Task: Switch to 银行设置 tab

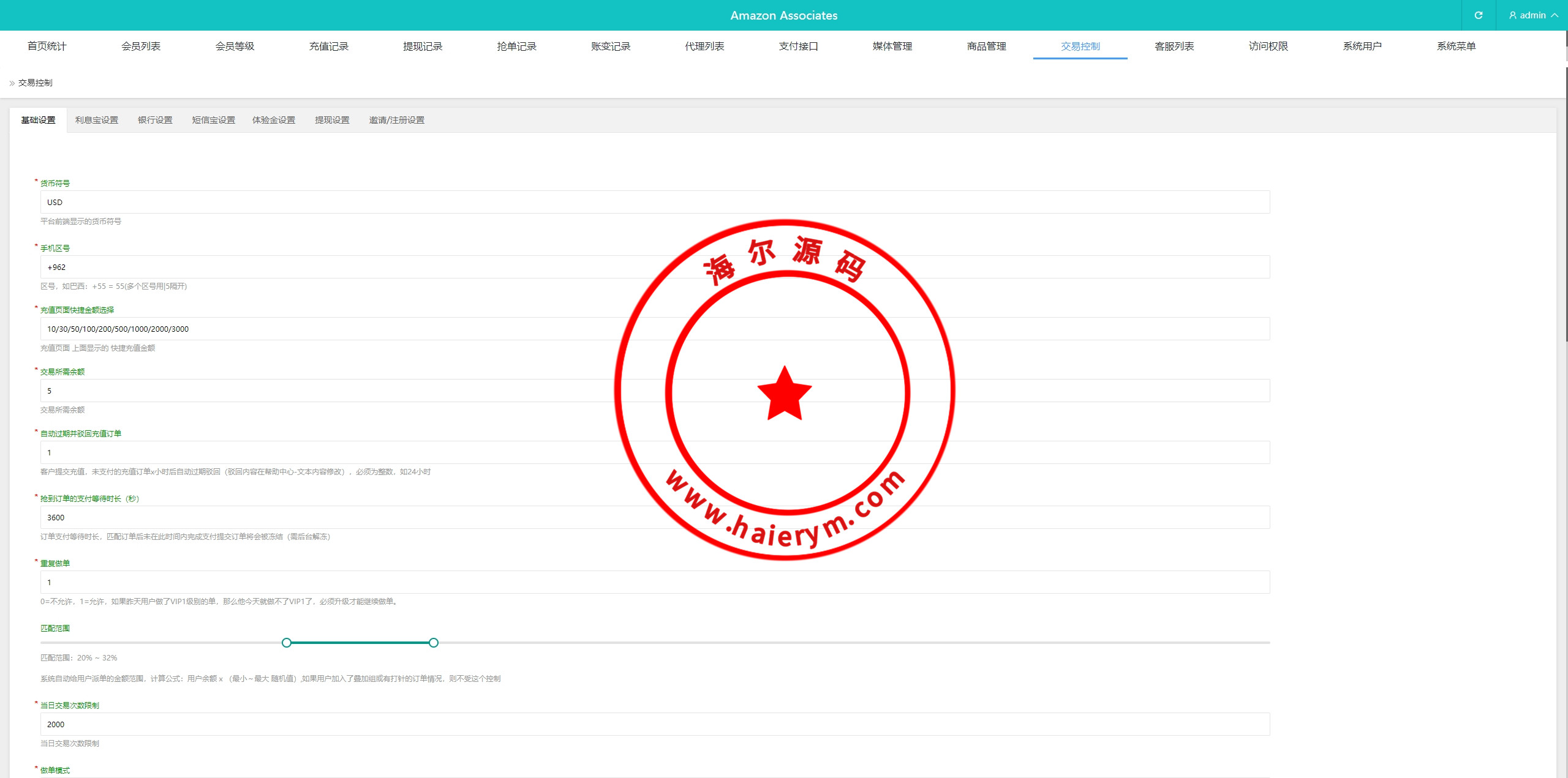Action: (155, 120)
